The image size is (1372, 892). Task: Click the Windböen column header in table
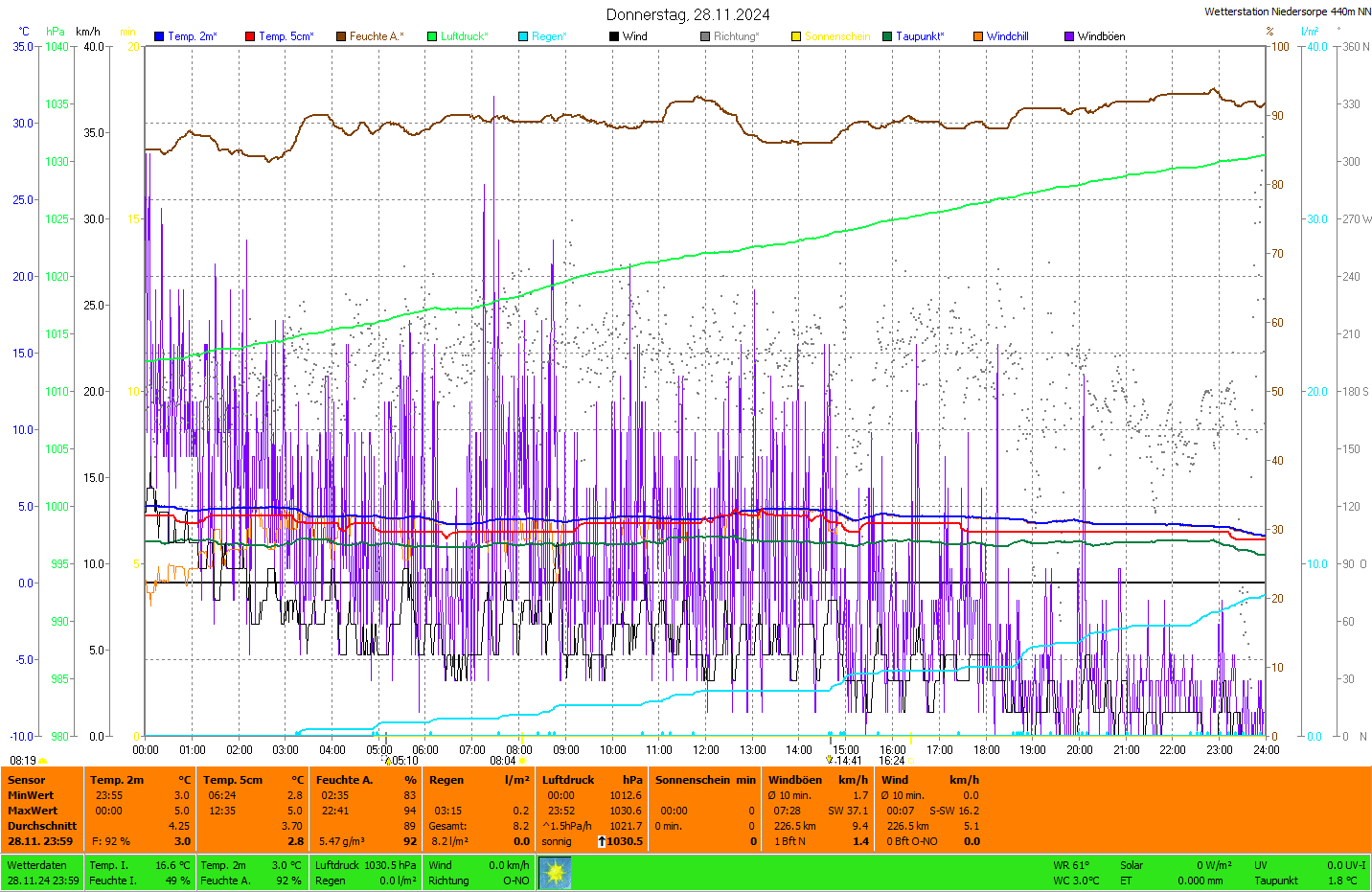click(x=794, y=780)
